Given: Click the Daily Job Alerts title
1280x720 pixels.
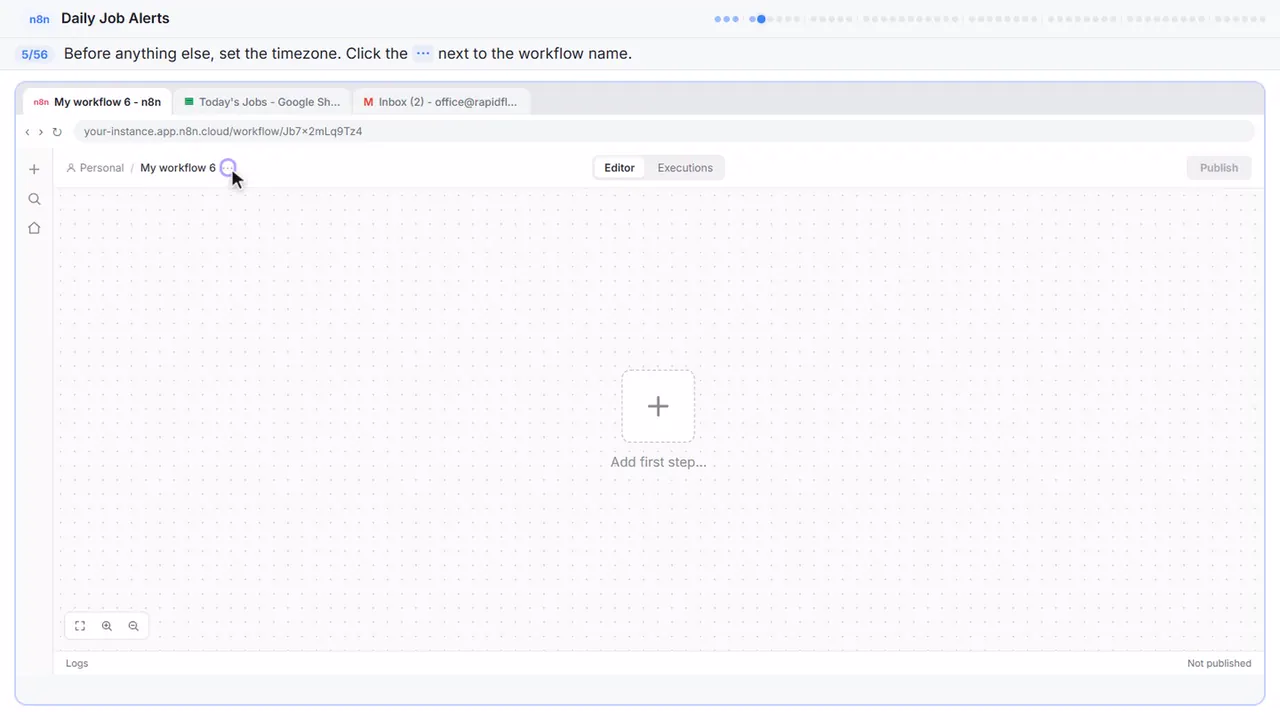Looking at the screenshot, I should pyautogui.click(x=115, y=18).
